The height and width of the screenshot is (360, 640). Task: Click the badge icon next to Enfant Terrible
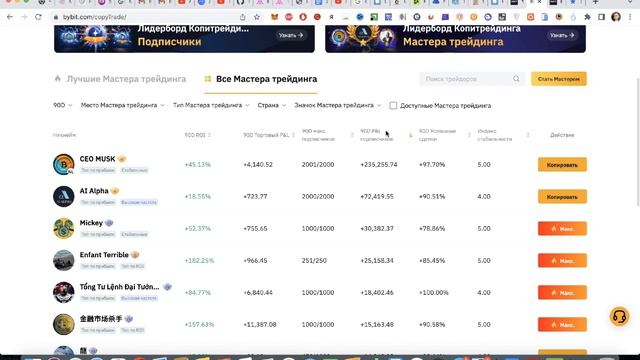point(135,255)
